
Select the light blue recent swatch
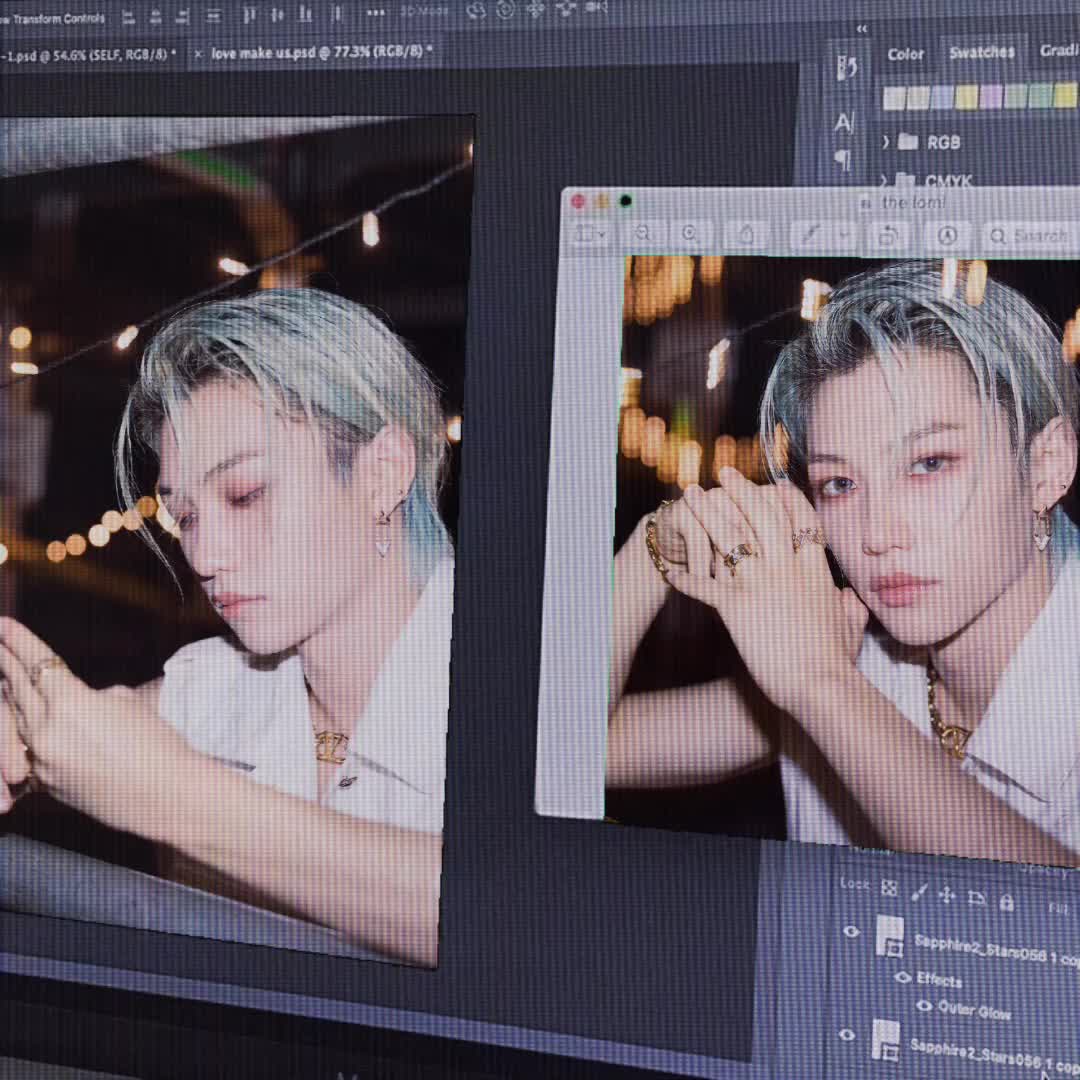tap(942, 97)
